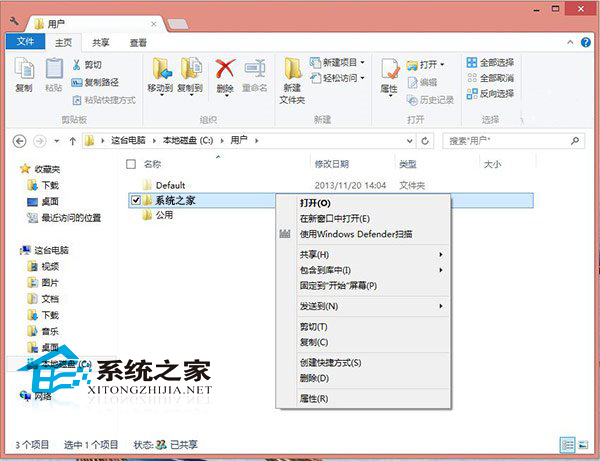The height and width of the screenshot is (461, 600).
Task: Collapse the ribbon with the caret arrow
Action: (x=570, y=42)
